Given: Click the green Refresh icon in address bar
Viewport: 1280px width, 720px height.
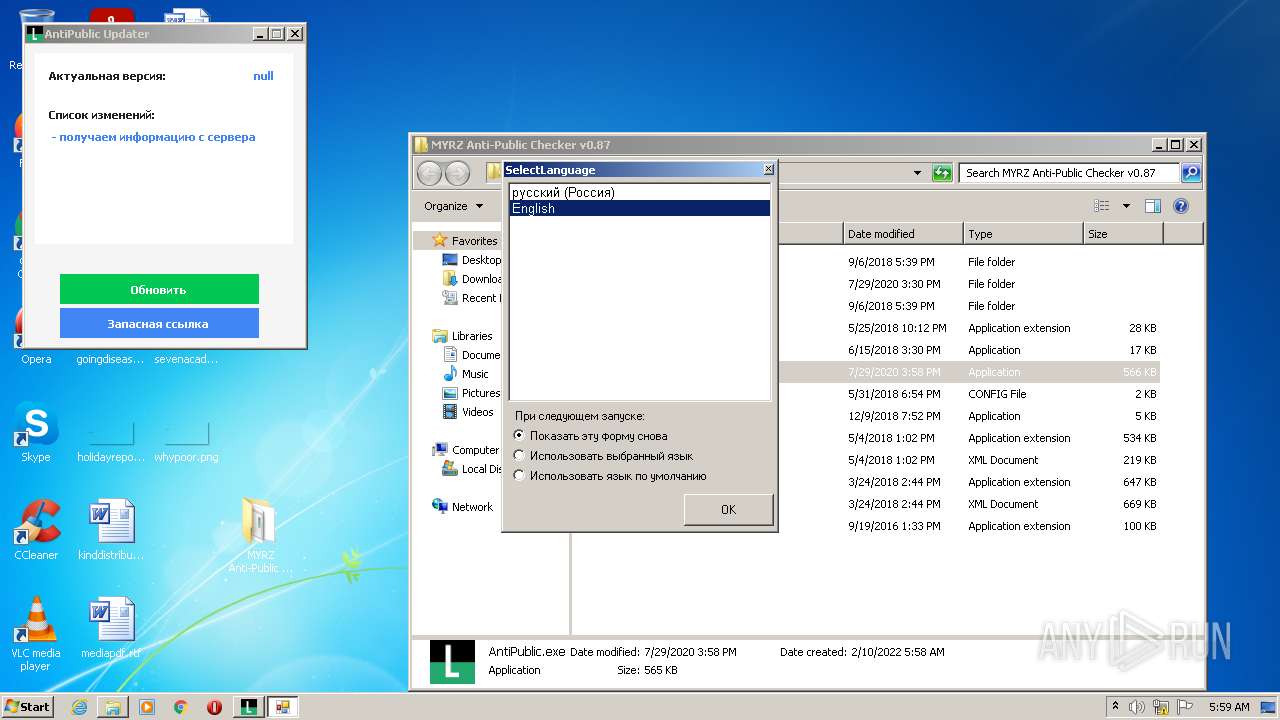Looking at the screenshot, I should click(x=942, y=173).
